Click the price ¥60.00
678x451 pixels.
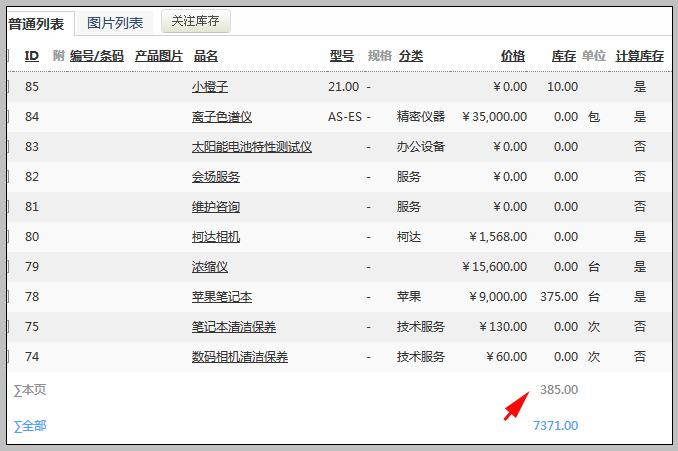coord(506,357)
